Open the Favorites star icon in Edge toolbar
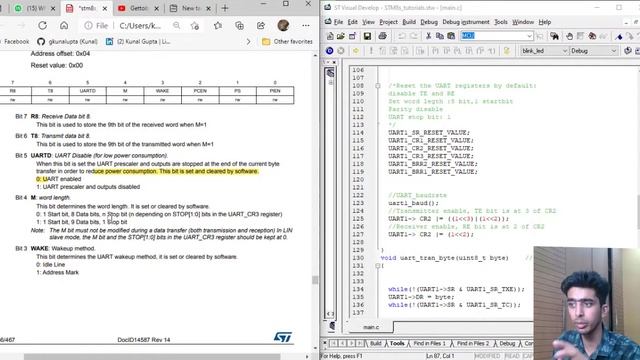Viewport: 640px width, 360px height. click(218, 25)
